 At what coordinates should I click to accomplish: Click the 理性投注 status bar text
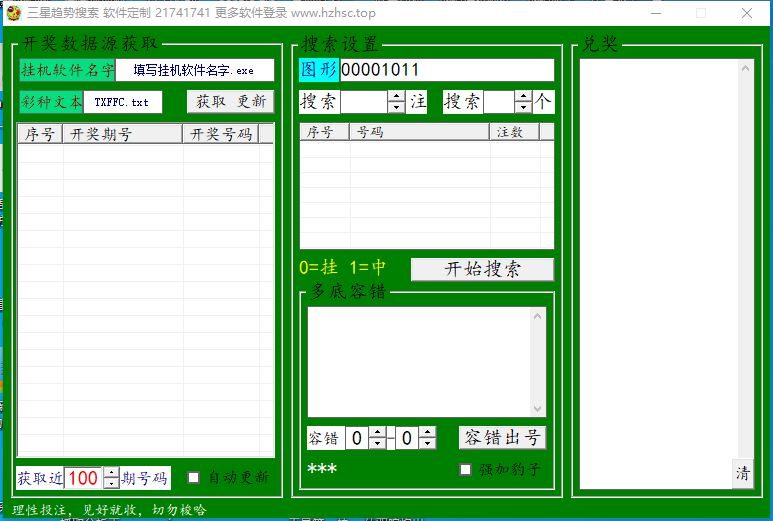[x=109, y=510]
